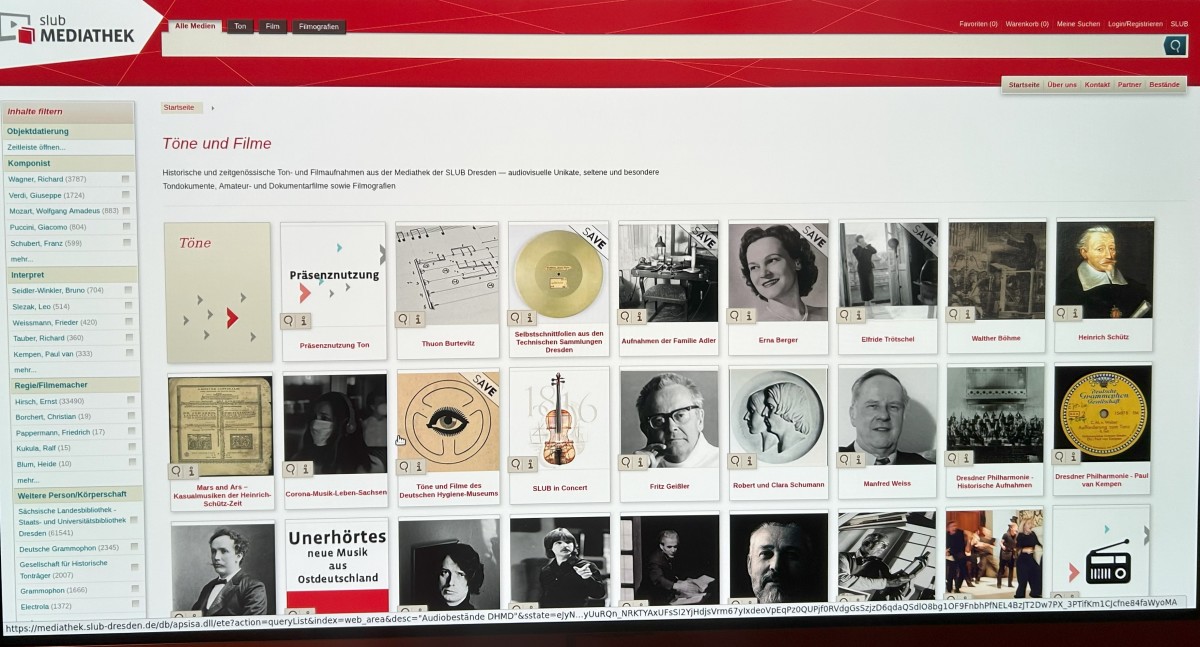Click magnifier icon on Heinrich Schütz card
Image resolution: width=1200 pixels, height=647 pixels.
click(1062, 313)
